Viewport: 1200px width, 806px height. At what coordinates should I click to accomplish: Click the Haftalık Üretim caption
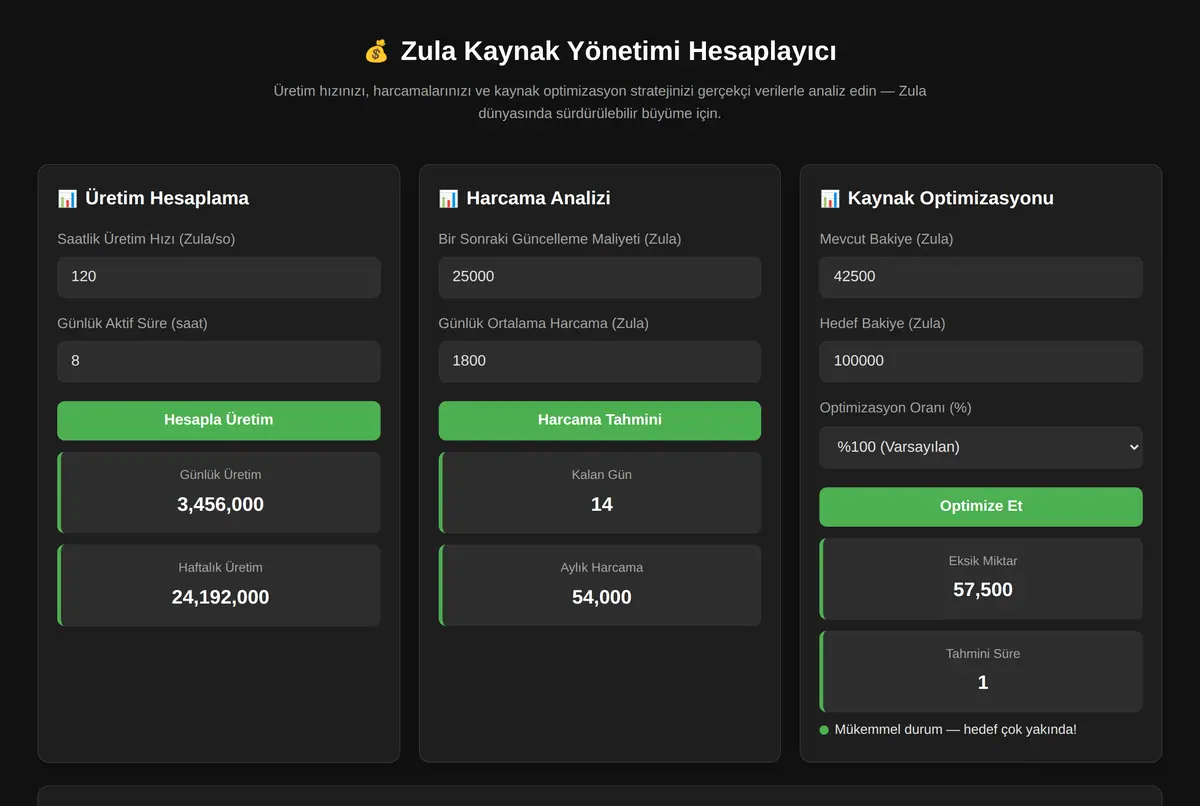click(220, 568)
